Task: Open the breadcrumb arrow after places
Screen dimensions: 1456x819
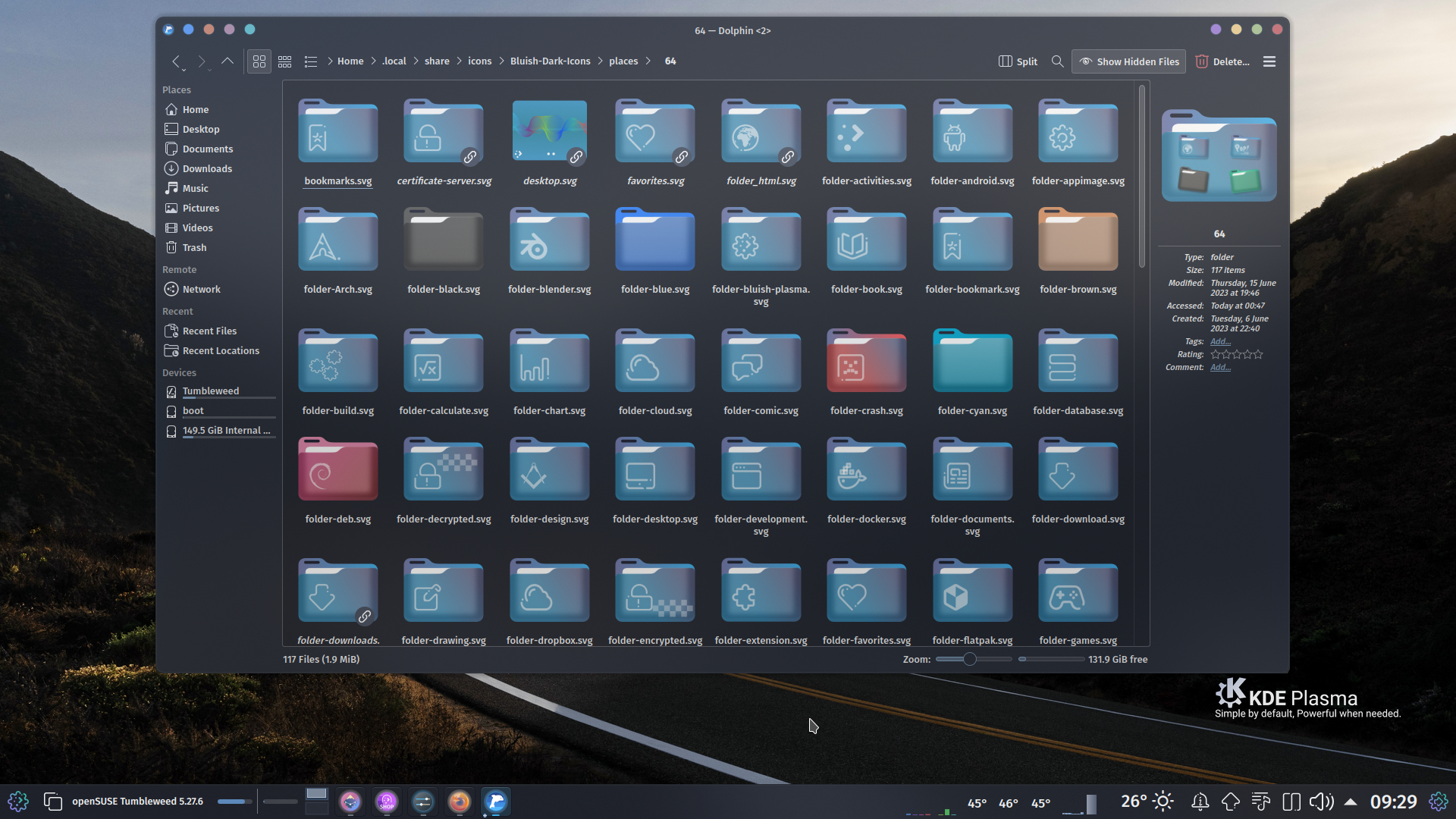Action: click(x=649, y=61)
